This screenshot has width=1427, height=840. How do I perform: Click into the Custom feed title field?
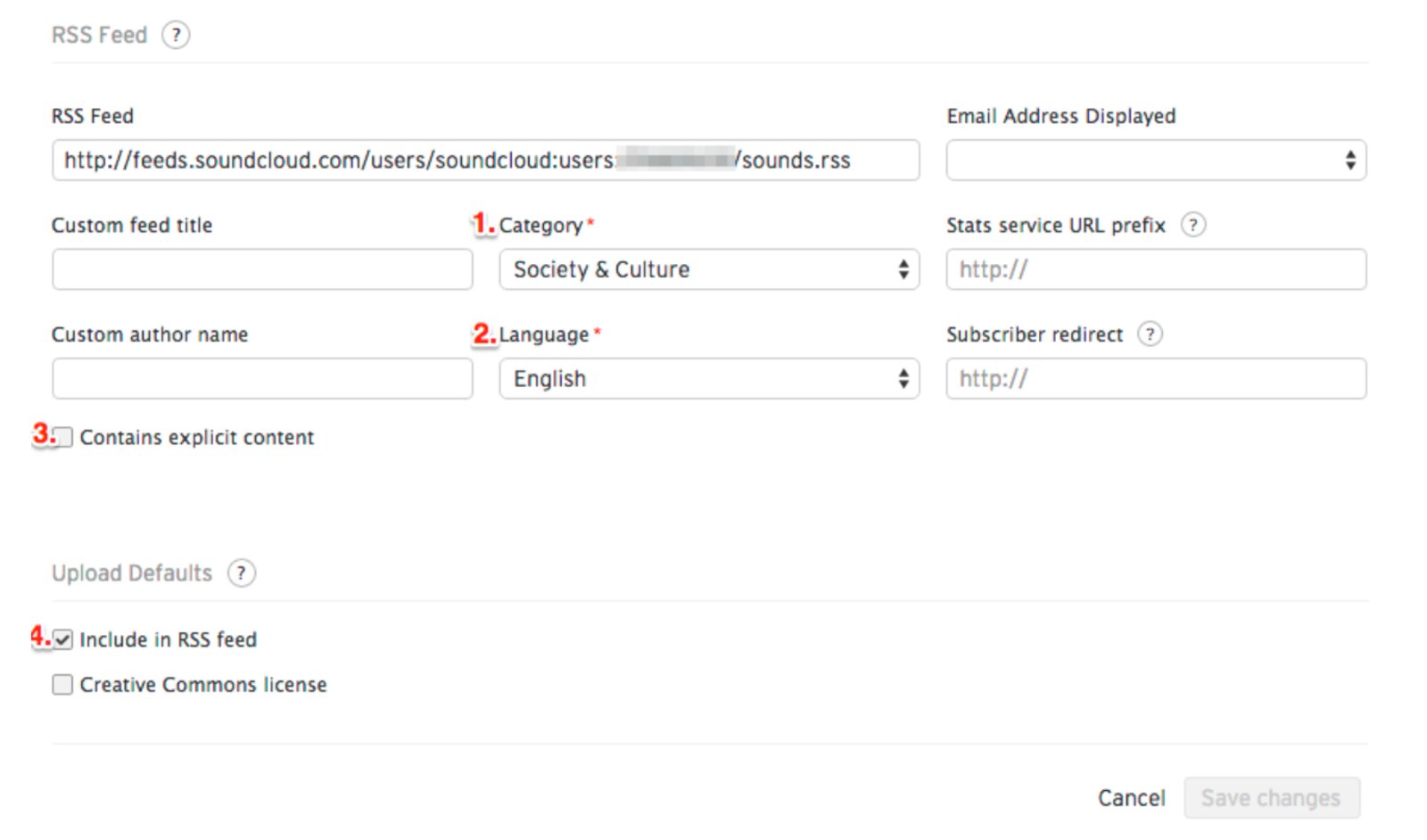click(262, 269)
